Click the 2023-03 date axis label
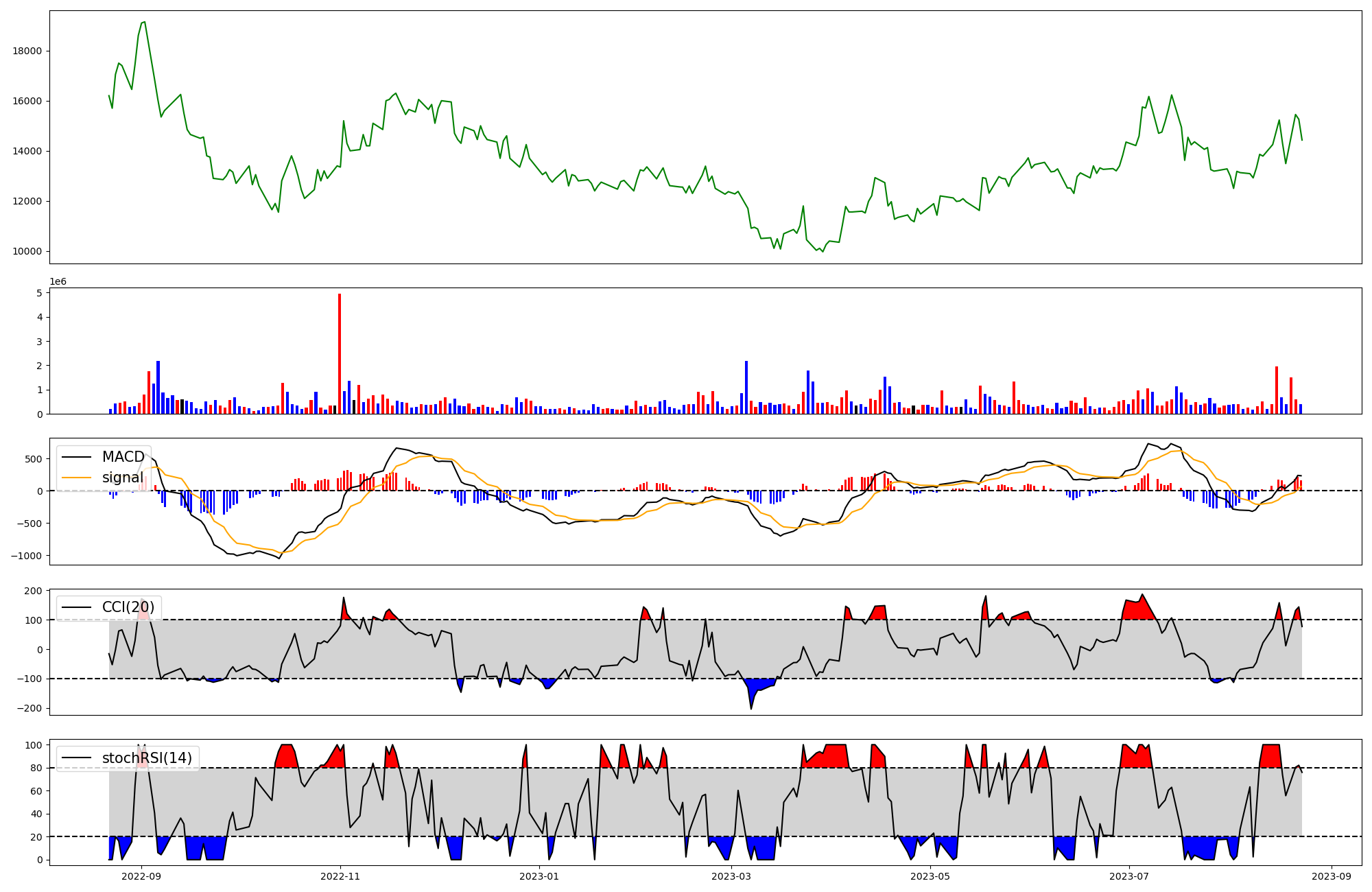Image resolution: width=1372 pixels, height=892 pixels. [731, 876]
